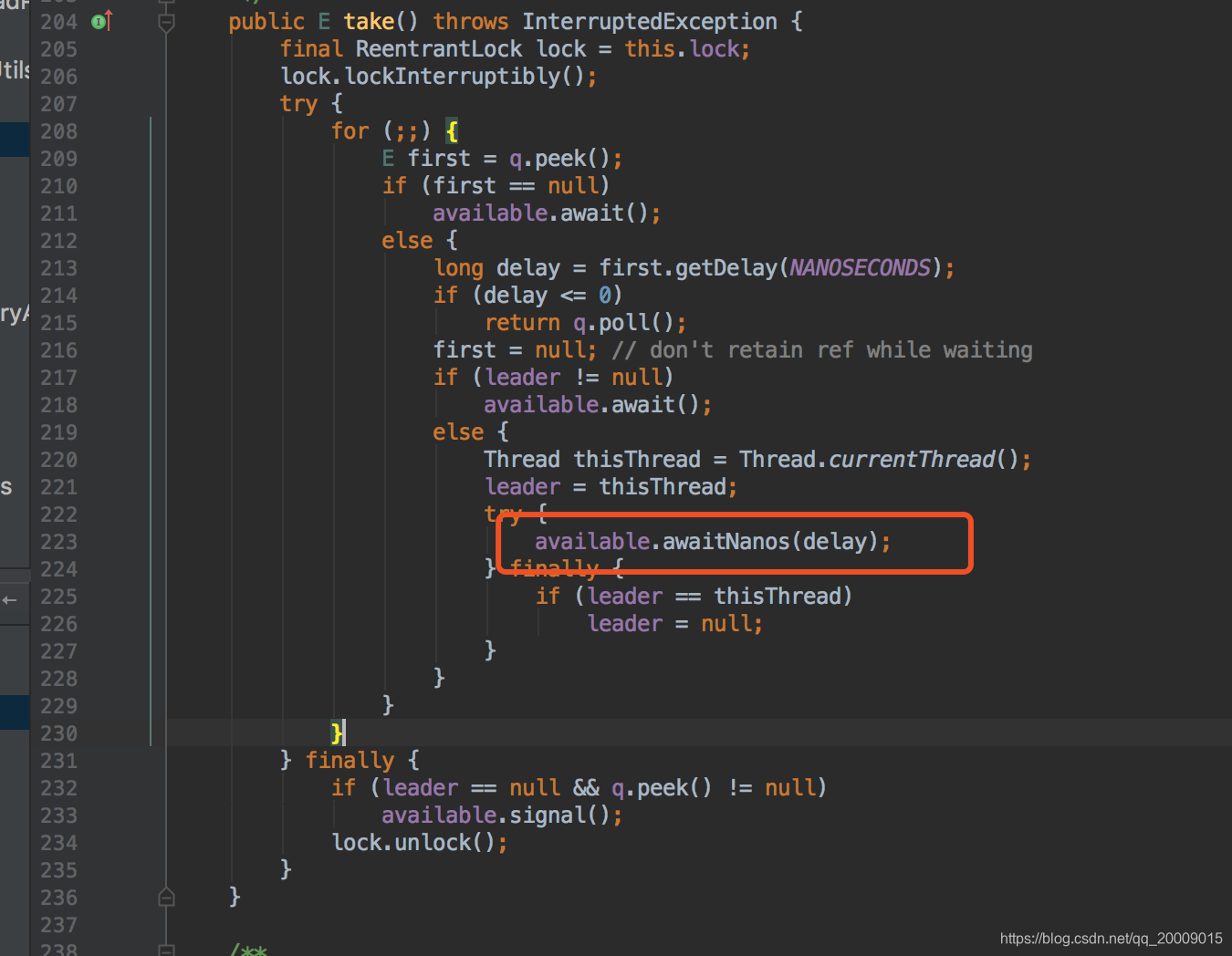This screenshot has height=956, width=1232.
Task: Click available.awaitNanos(delay) on line 223
Action: (706, 541)
